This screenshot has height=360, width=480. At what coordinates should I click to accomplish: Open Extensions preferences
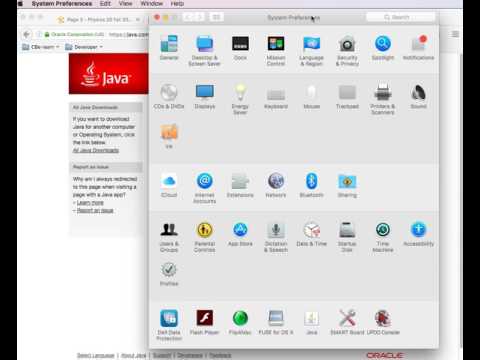[240, 185]
